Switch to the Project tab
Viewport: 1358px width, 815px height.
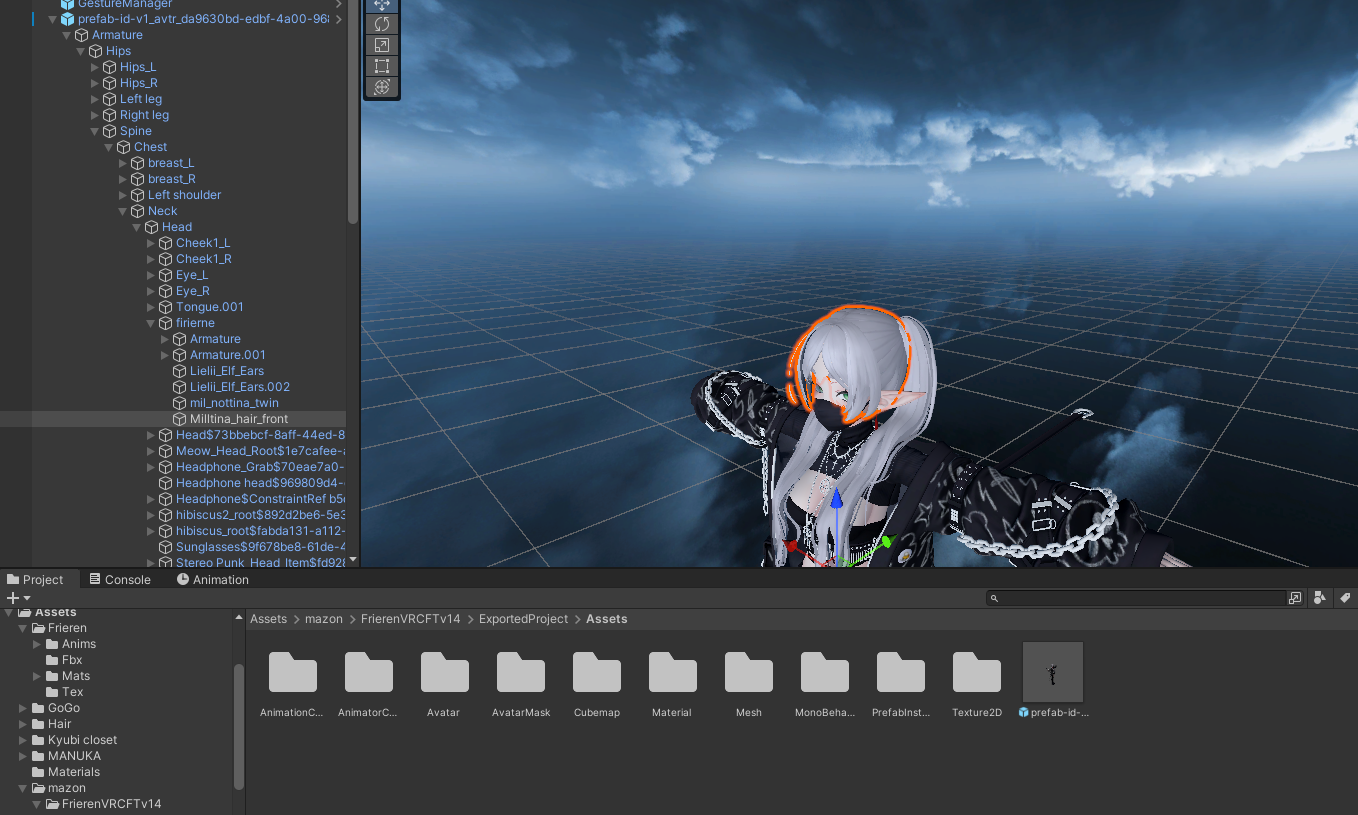point(35,579)
